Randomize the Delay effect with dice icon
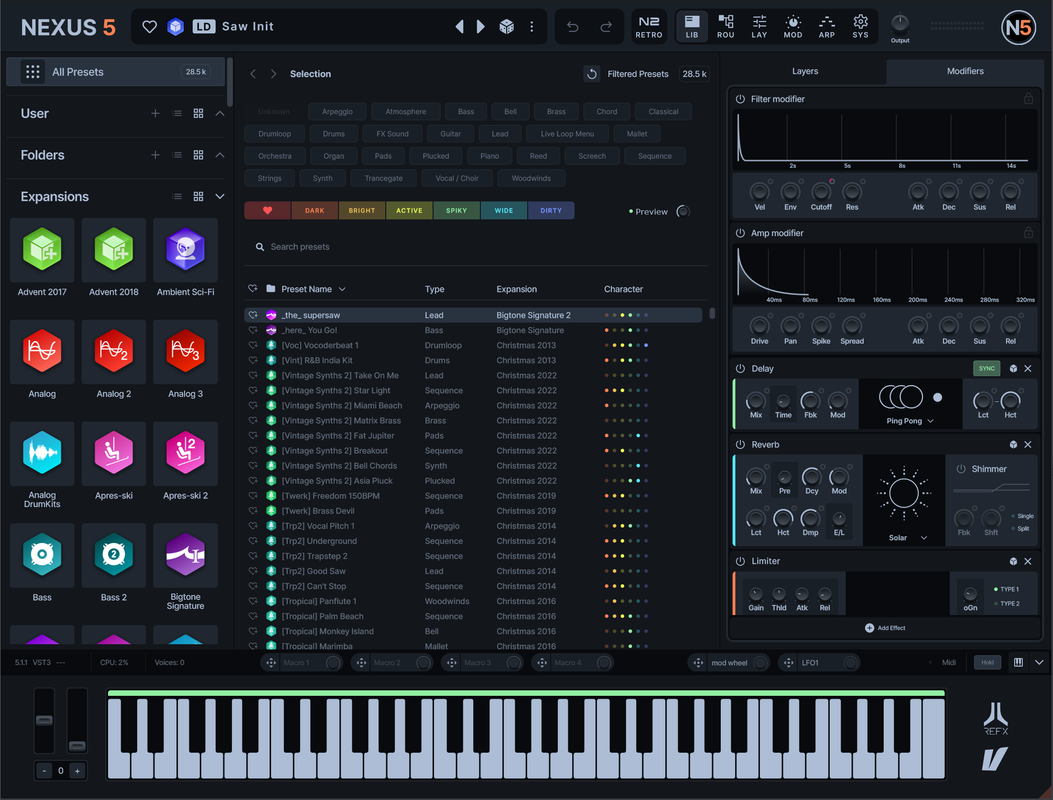Image resolution: width=1053 pixels, height=800 pixels. (x=1013, y=369)
